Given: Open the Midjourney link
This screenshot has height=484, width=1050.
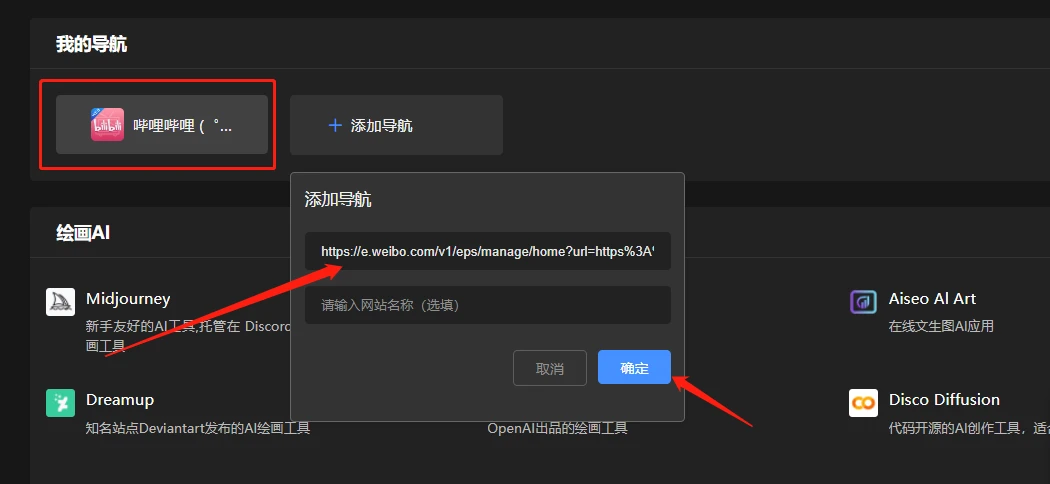Looking at the screenshot, I should [128, 299].
